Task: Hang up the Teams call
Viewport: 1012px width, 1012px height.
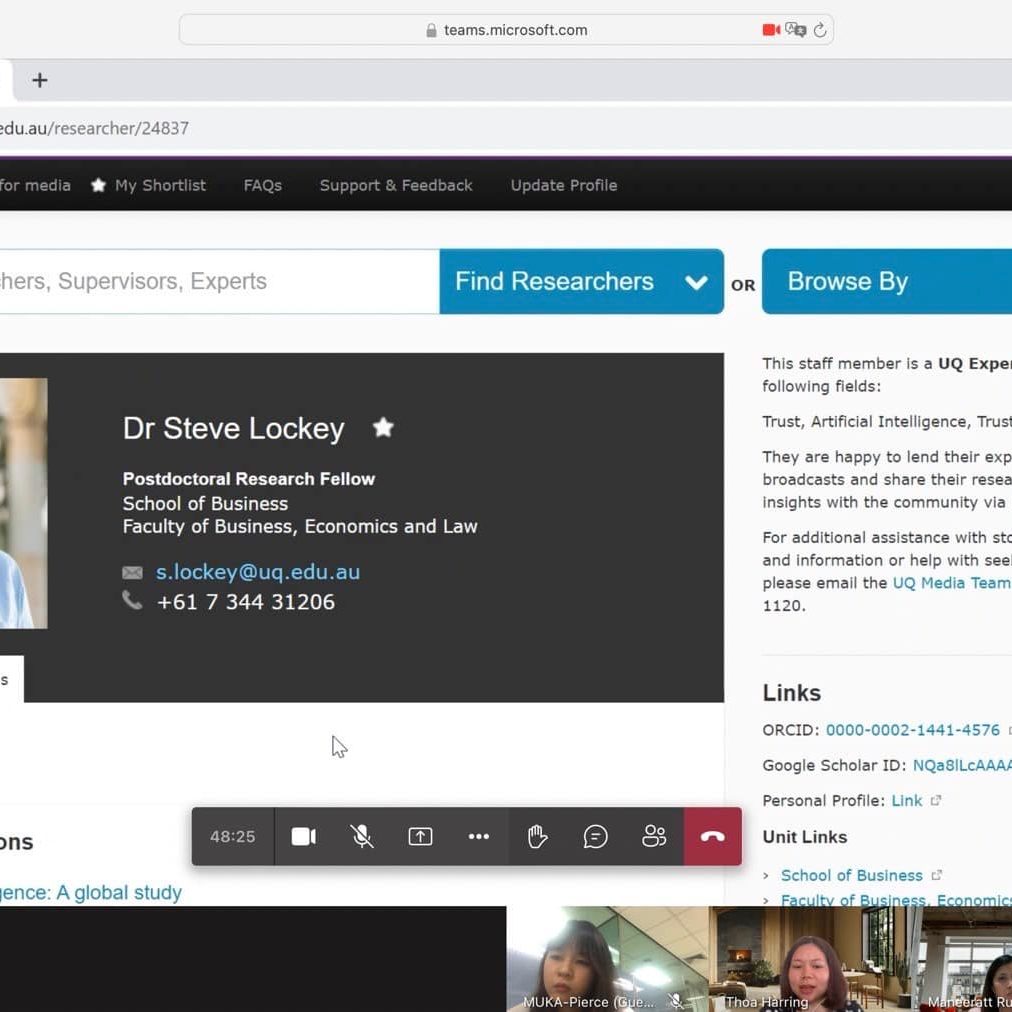Action: (712, 836)
